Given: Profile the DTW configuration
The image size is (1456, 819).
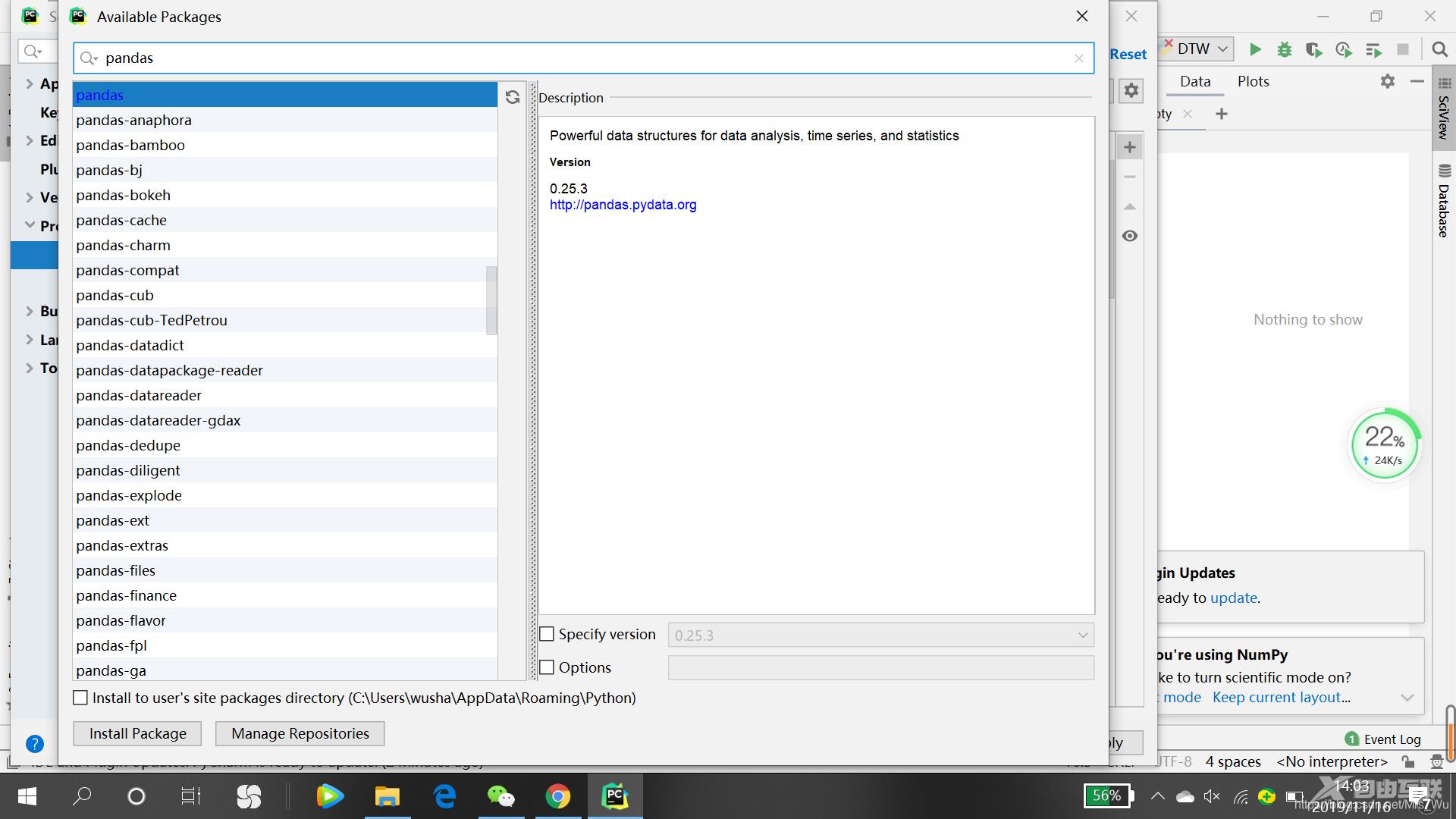Looking at the screenshot, I should pyautogui.click(x=1344, y=49).
